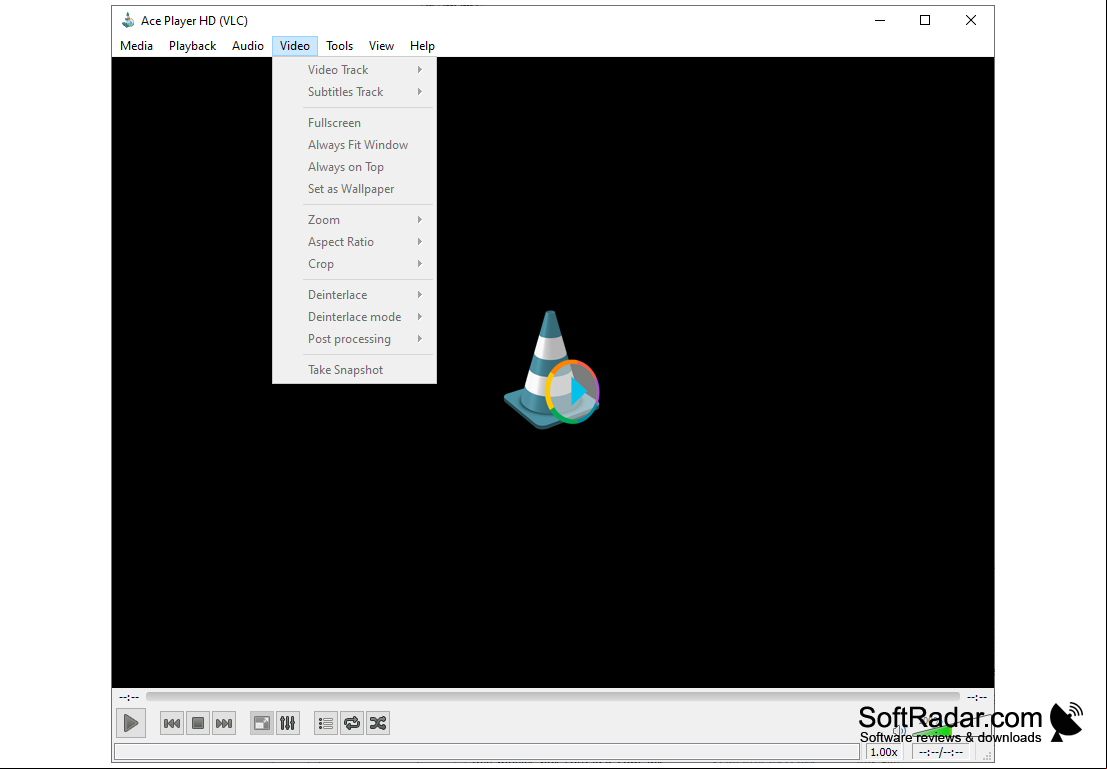Click the speaker mute icon

[x=899, y=731]
